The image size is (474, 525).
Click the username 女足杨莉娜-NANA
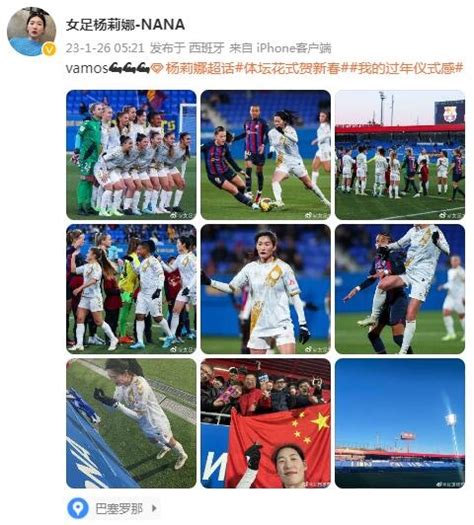click(x=126, y=25)
